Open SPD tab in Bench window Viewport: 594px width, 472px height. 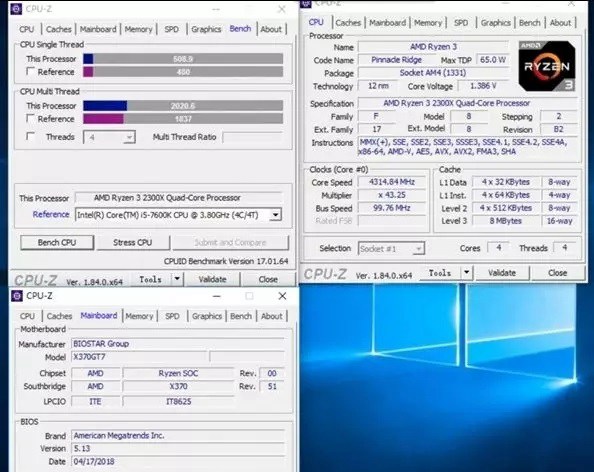point(172,29)
